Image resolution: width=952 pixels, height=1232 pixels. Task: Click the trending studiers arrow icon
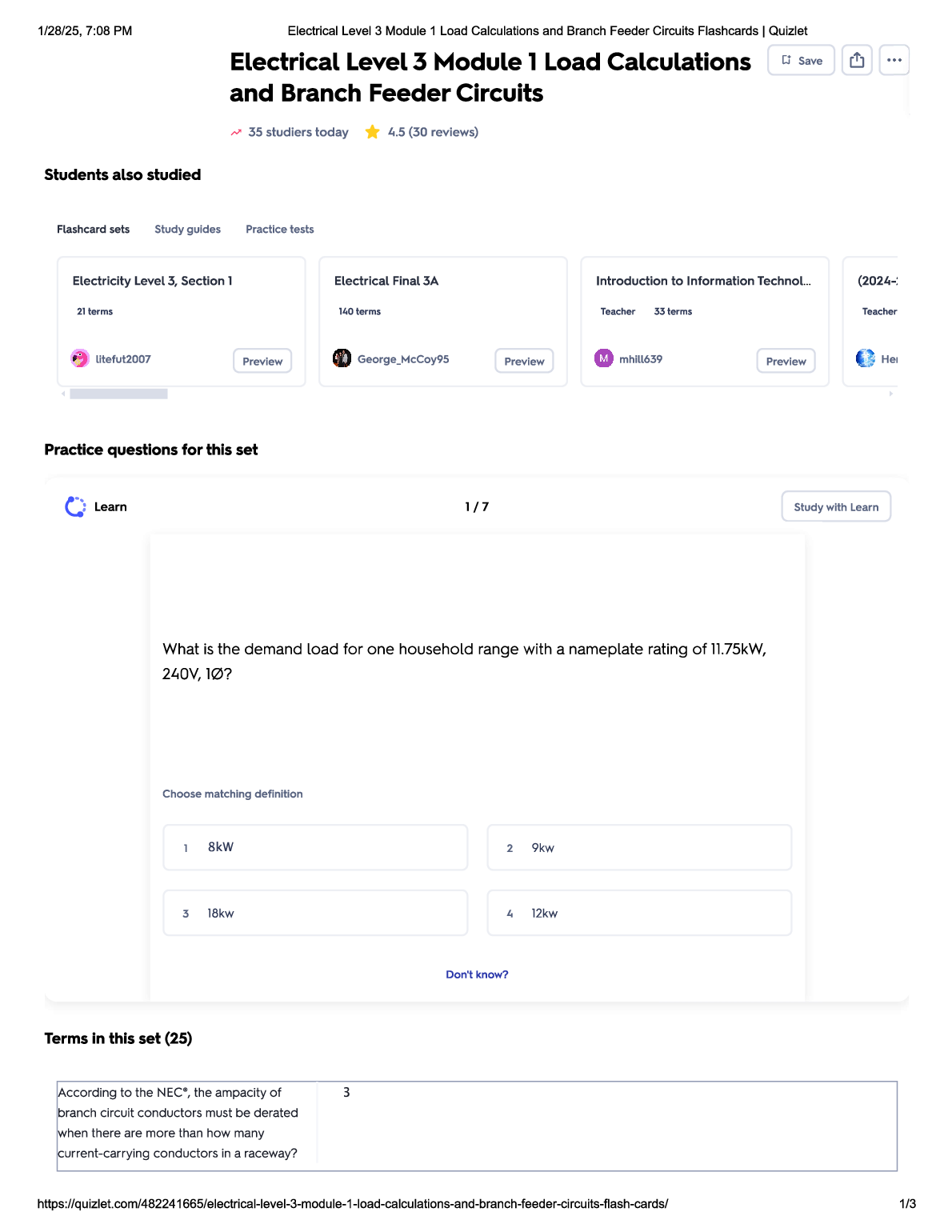(x=236, y=133)
